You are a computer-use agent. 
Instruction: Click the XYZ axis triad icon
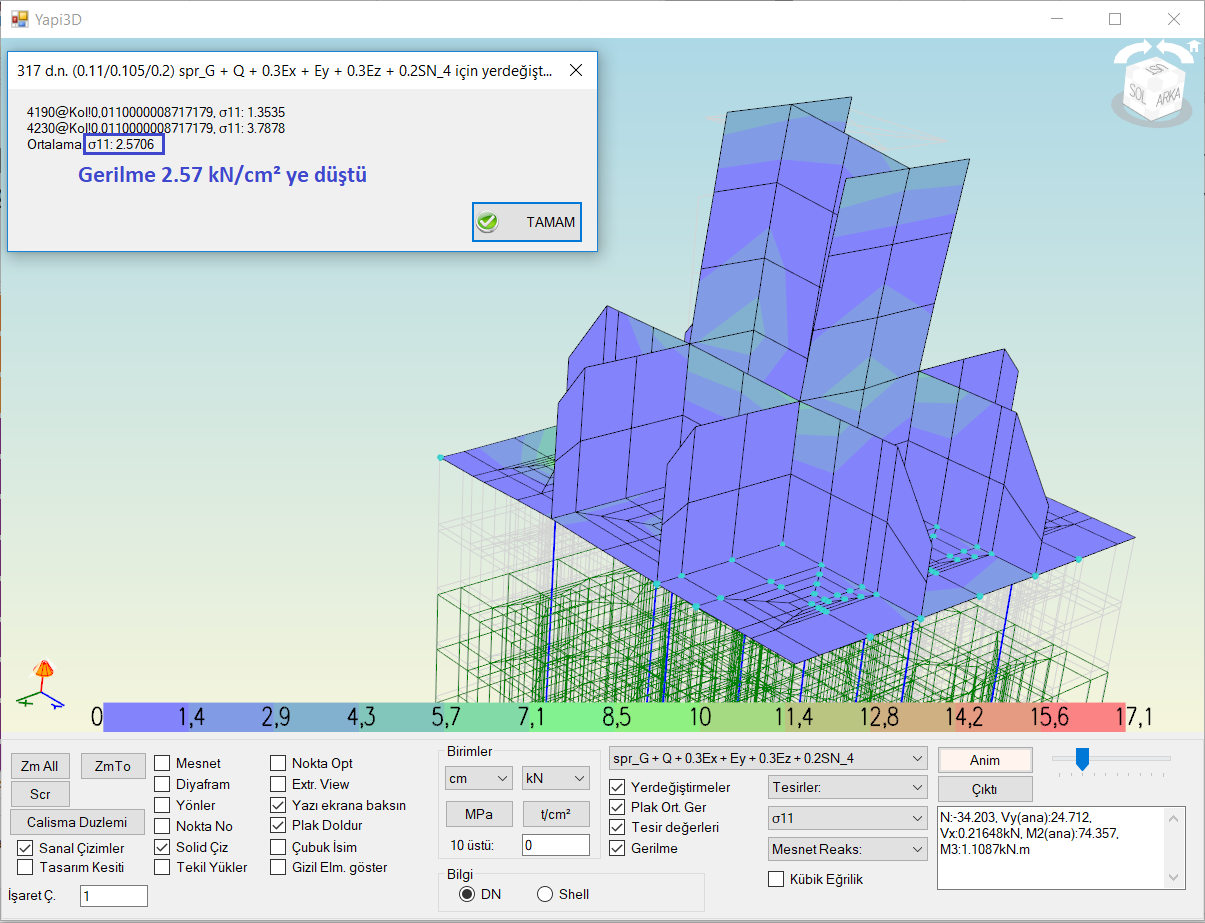(41, 686)
